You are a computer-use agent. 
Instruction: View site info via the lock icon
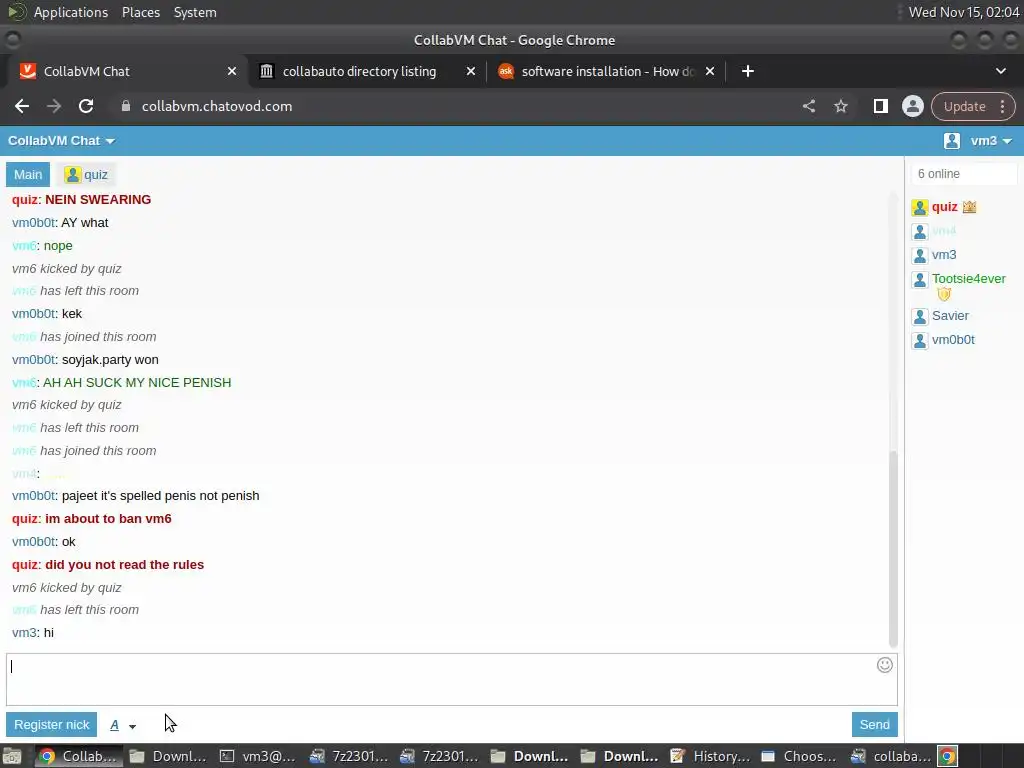click(x=126, y=106)
